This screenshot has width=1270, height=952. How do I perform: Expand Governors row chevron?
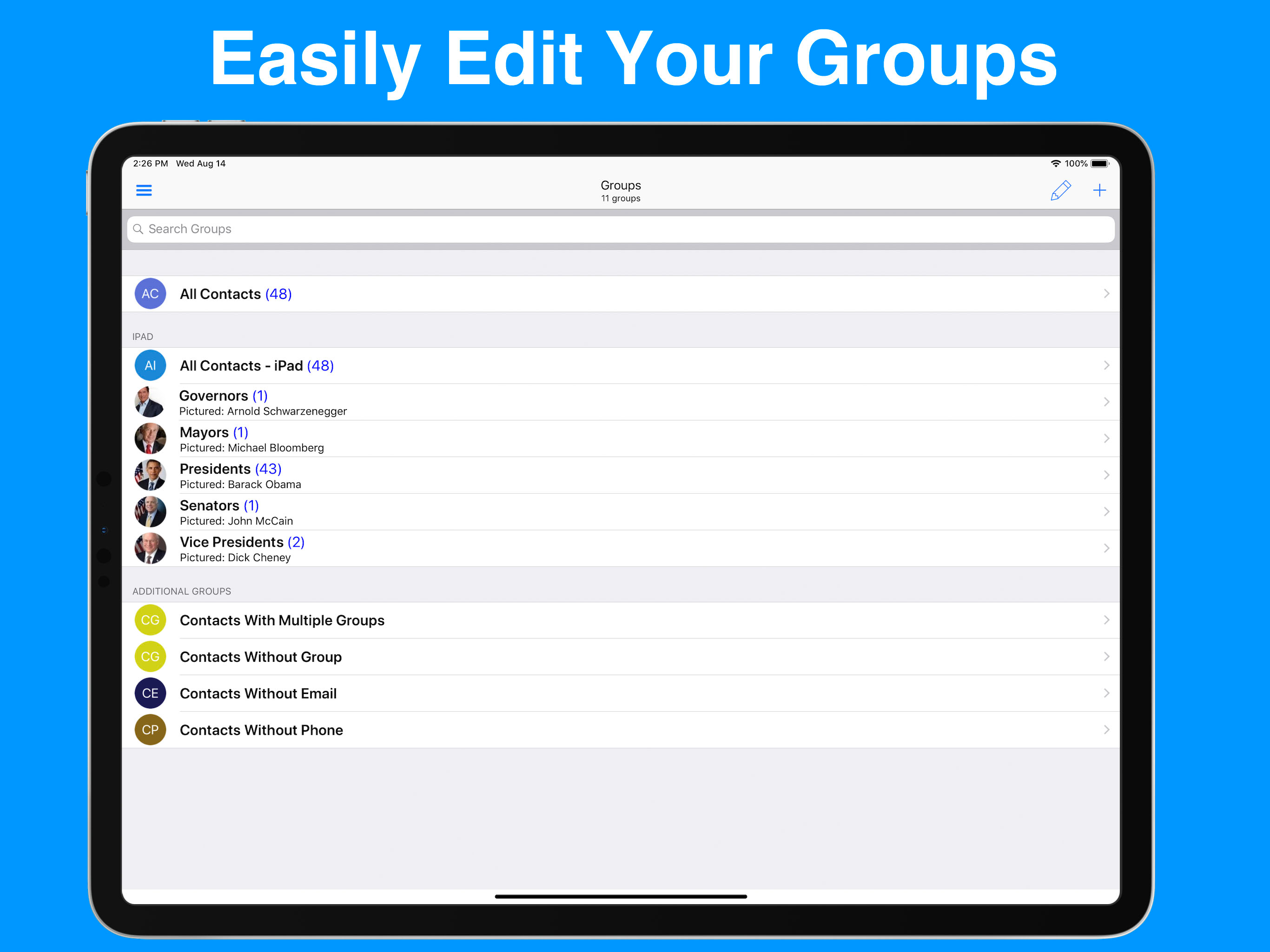pyautogui.click(x=1106, y=402)
